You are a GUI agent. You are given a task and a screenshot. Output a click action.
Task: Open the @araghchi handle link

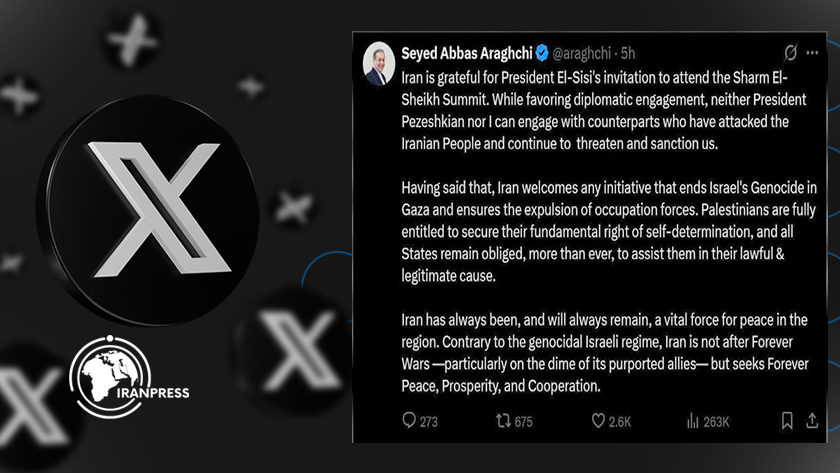point(582,52)
